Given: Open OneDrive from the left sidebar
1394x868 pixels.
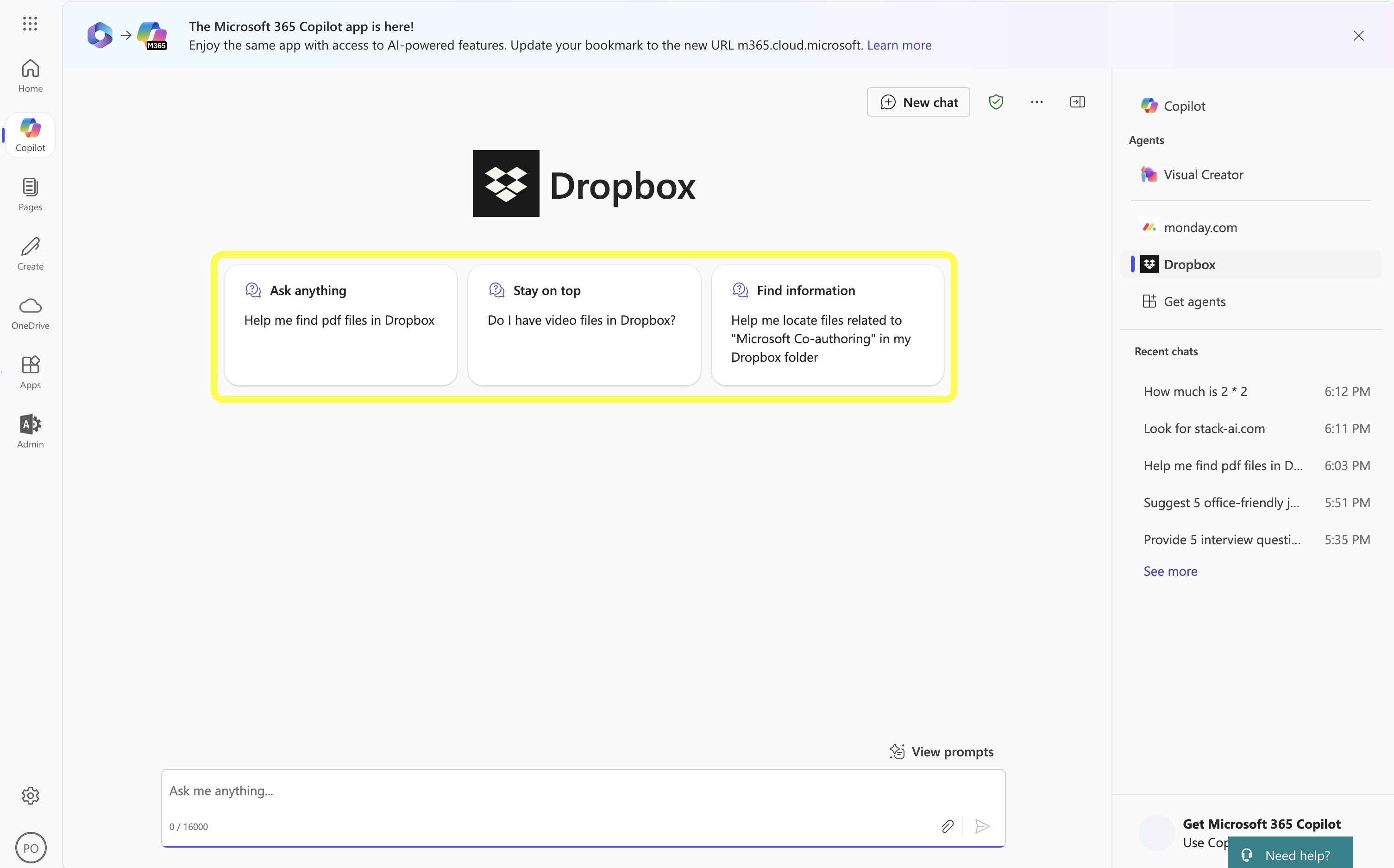Looking at the screenshot, I should tap(31, 314).
